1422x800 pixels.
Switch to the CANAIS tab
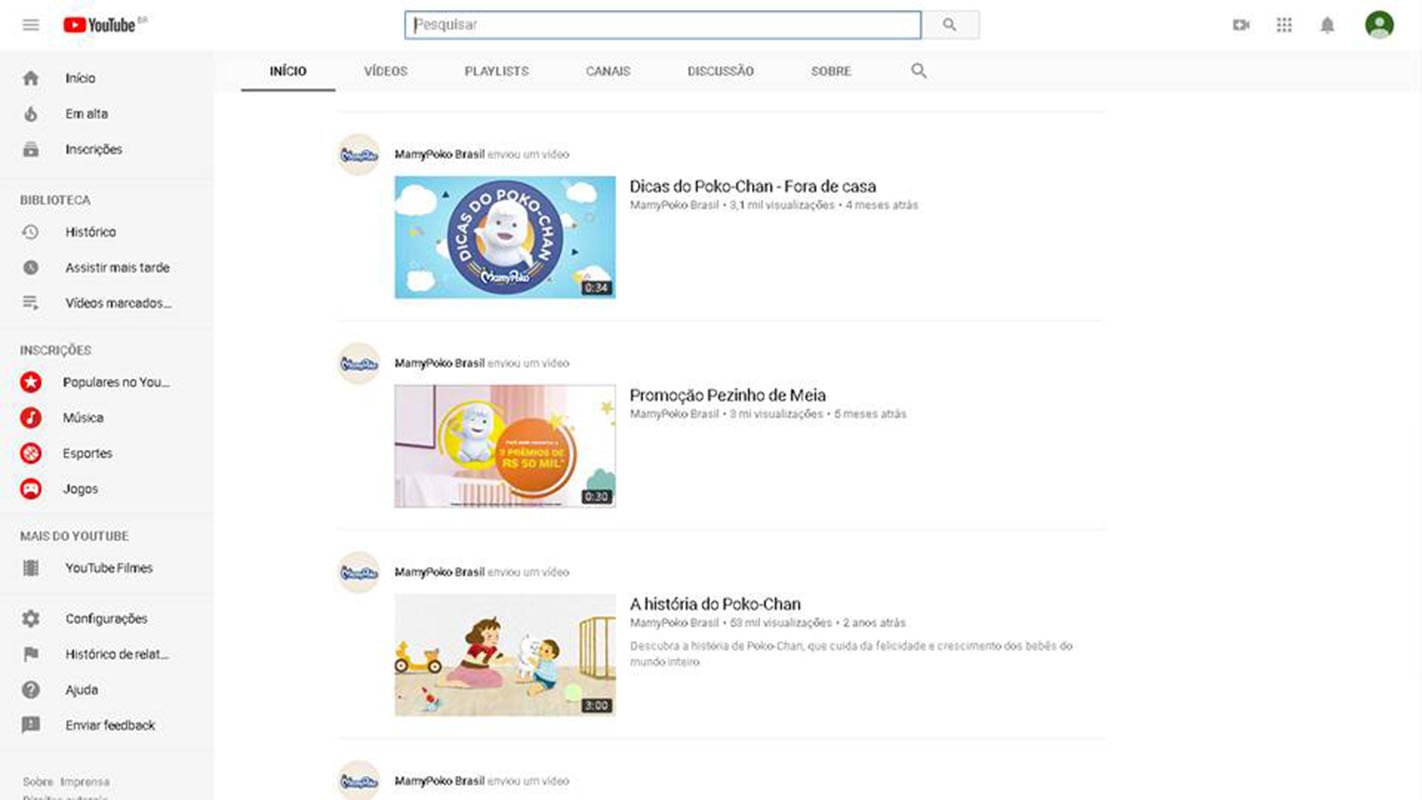coord(608,71)
